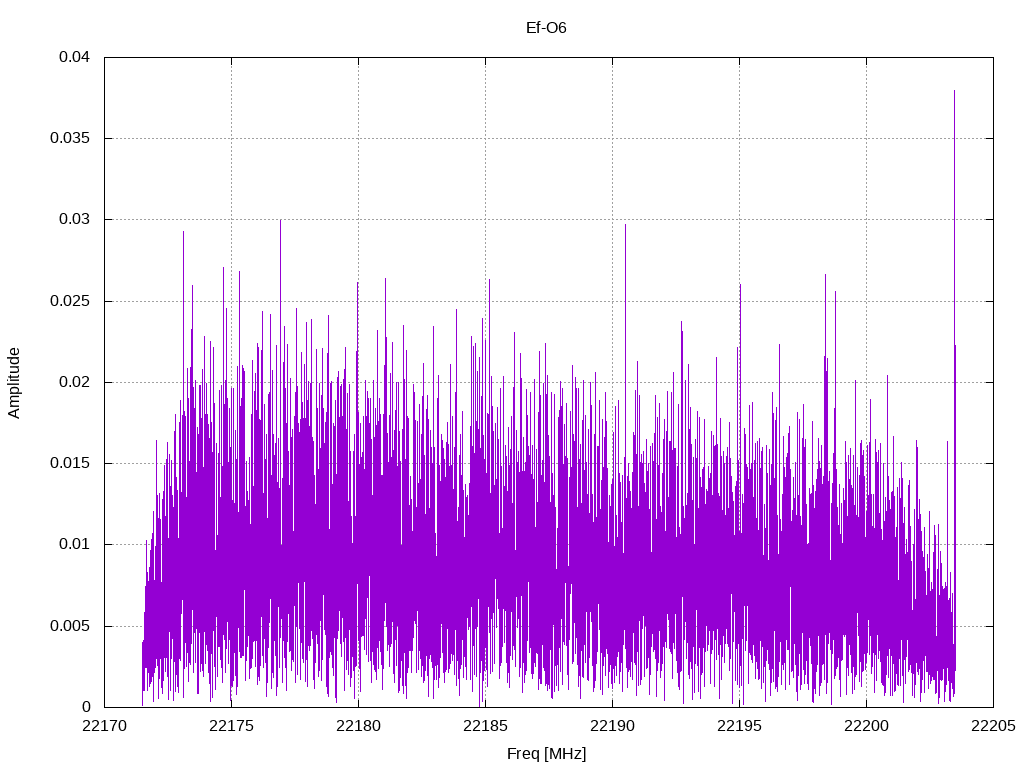Screen dimensions: 1024x768
Task: Click the y-axis value 0.005
Action: tap(70, 626)
